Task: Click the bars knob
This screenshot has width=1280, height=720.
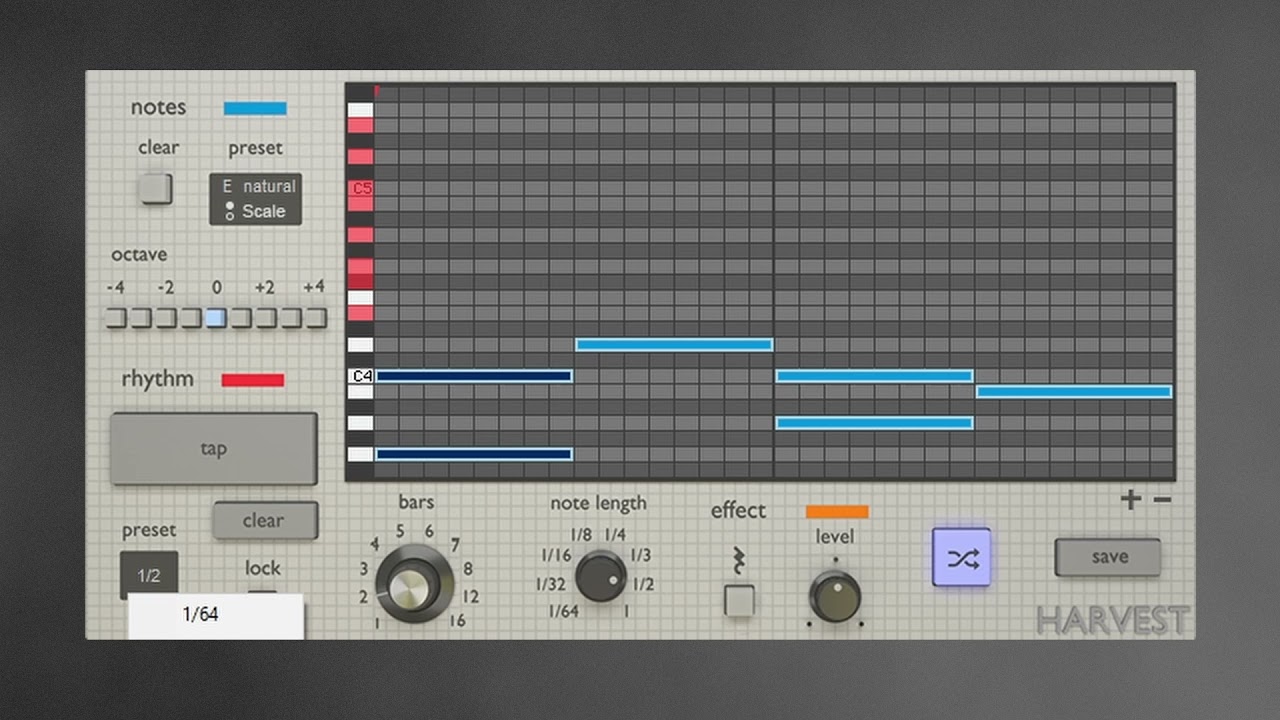Action: [x=414, y=583]
